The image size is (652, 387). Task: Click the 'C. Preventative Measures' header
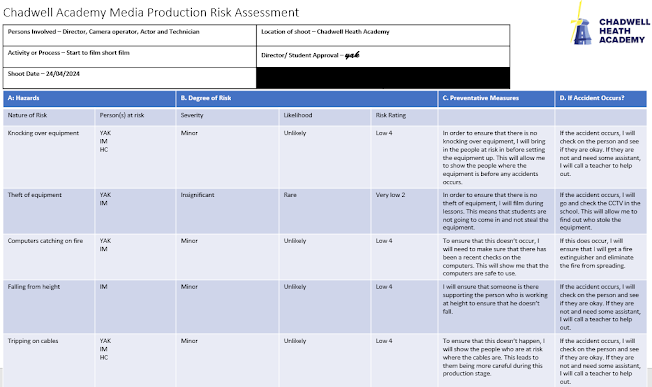pyautogui.click(x=496, y=99)
